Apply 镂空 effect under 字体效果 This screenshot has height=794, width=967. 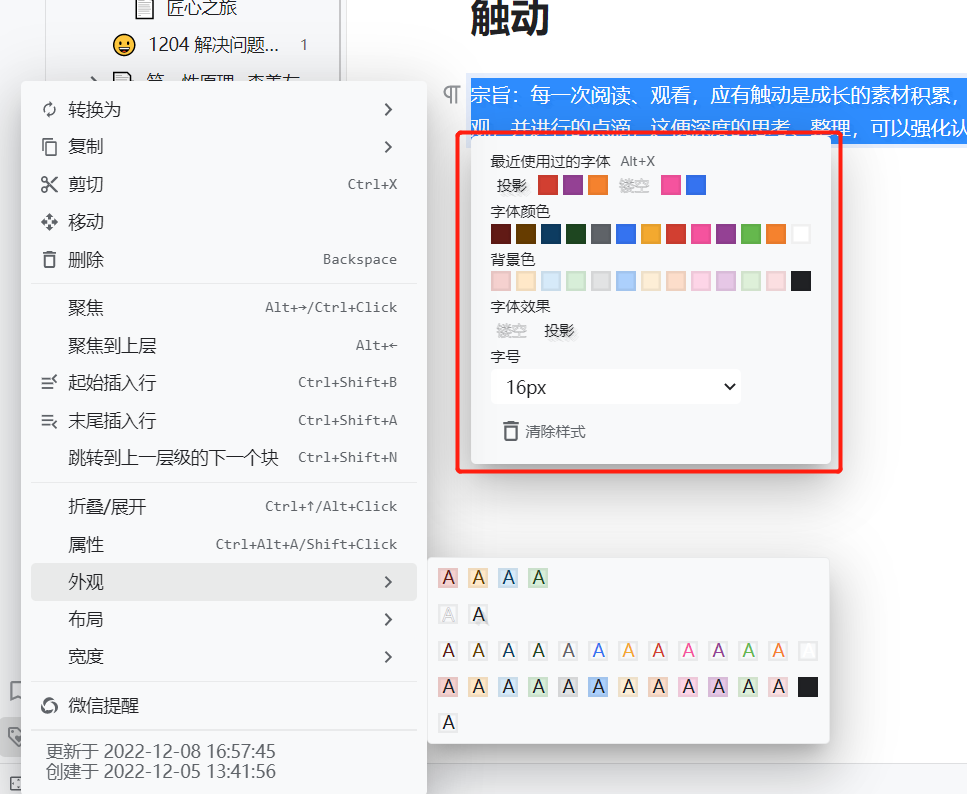coord(511,331)
